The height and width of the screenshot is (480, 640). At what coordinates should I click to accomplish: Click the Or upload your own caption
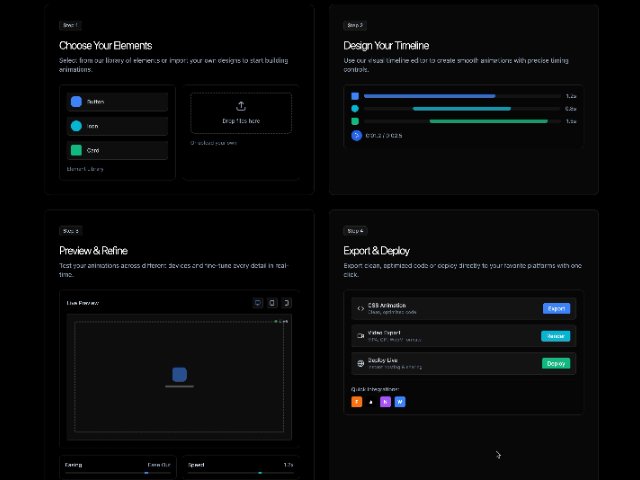point(213,143)
